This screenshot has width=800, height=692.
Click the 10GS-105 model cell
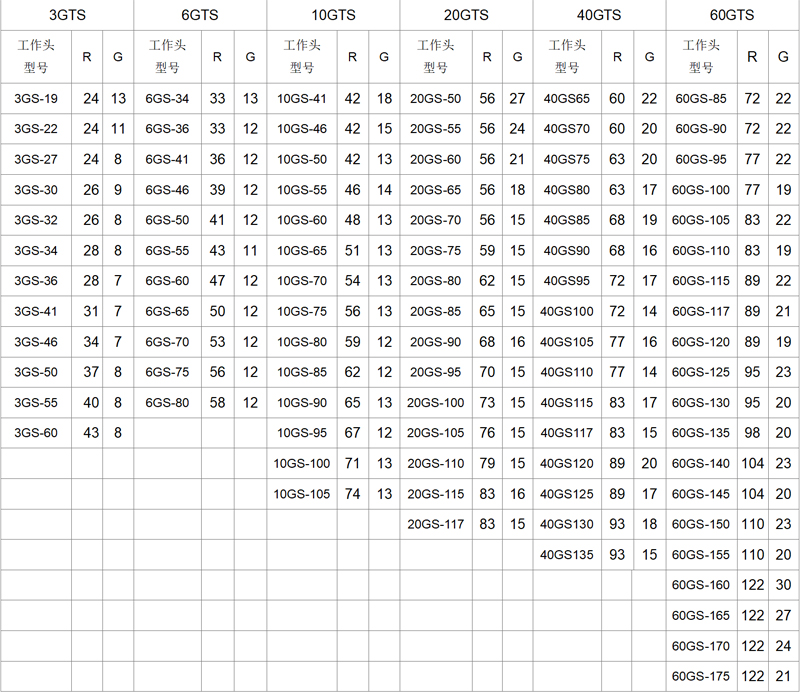[x=301, y=493]
